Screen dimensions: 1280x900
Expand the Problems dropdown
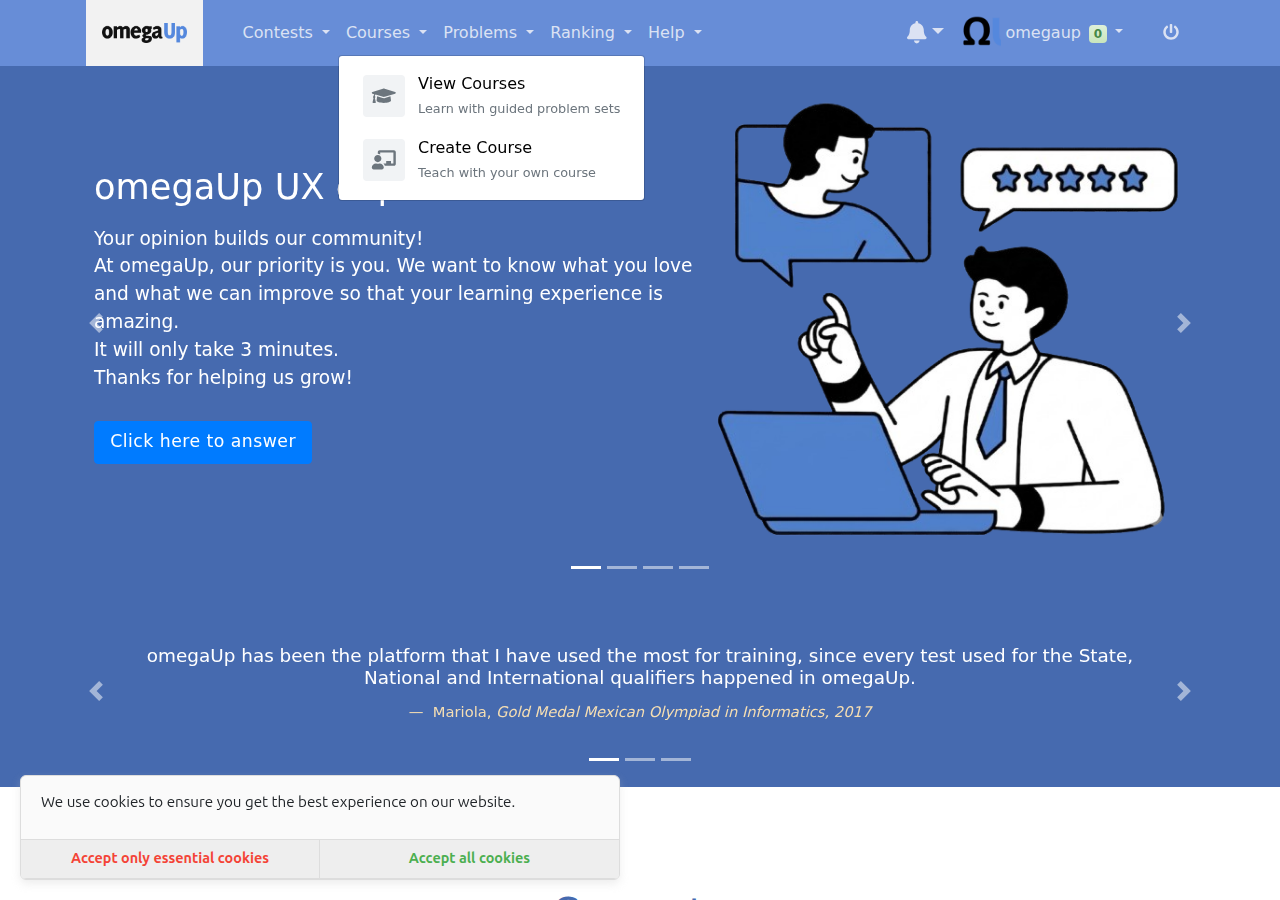[488, 32]
